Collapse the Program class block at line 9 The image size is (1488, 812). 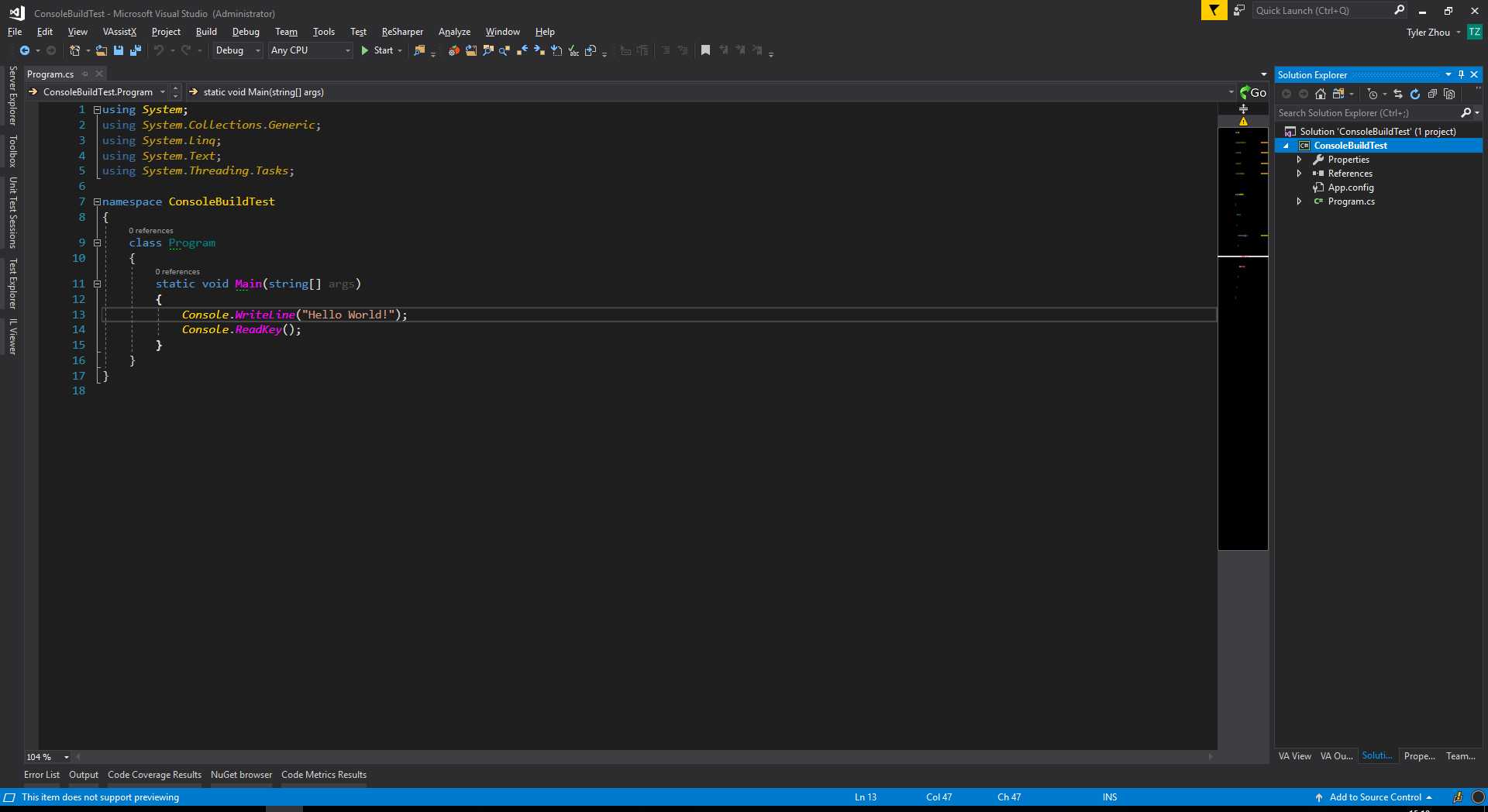coord(98,243)
